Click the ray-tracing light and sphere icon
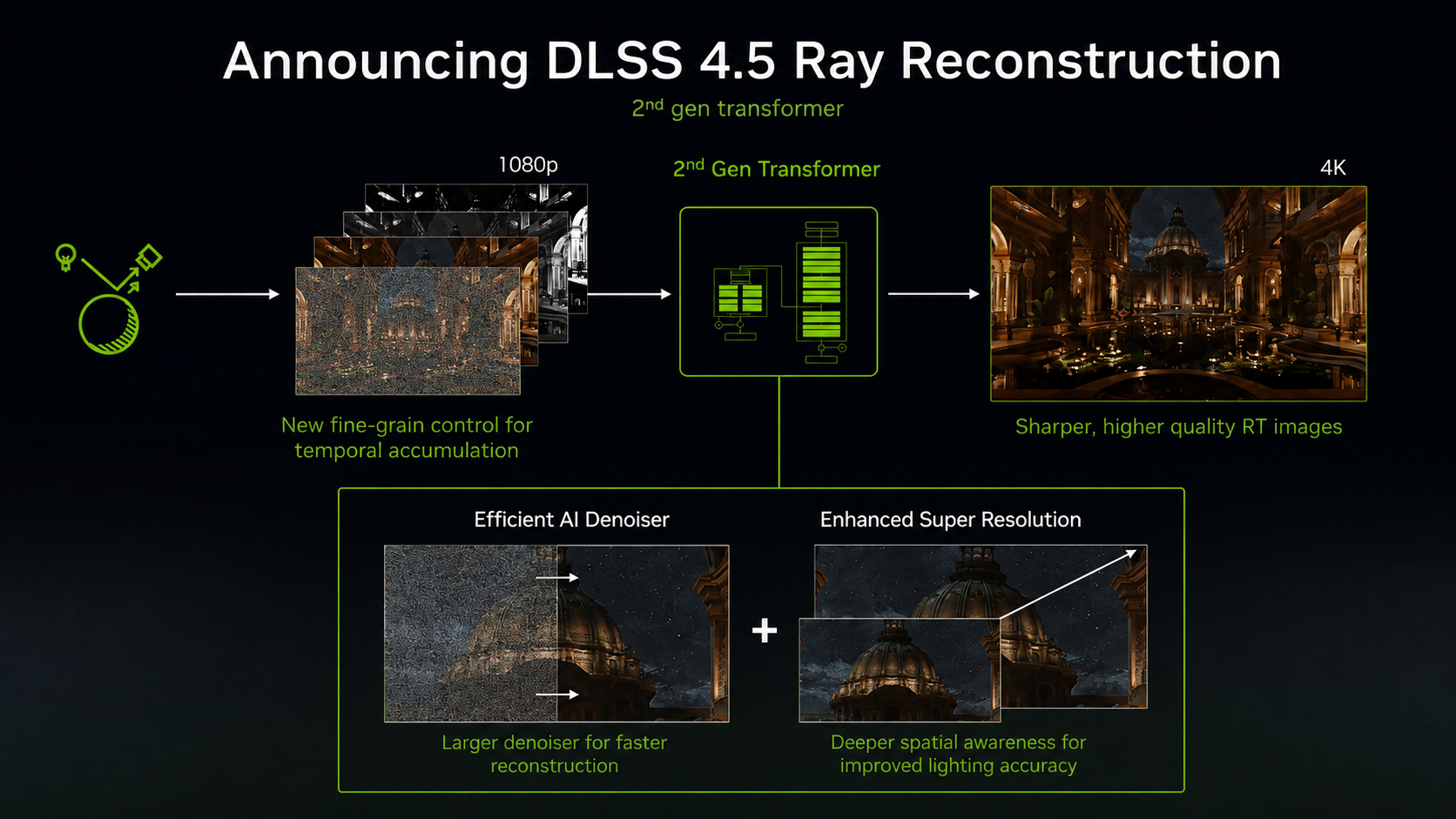Image resolution: width=1456 pixels, height=819 pixels. click(109, 299)
